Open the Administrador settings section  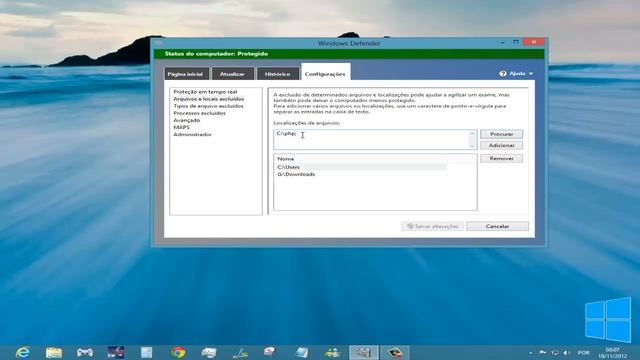[192, 135]
